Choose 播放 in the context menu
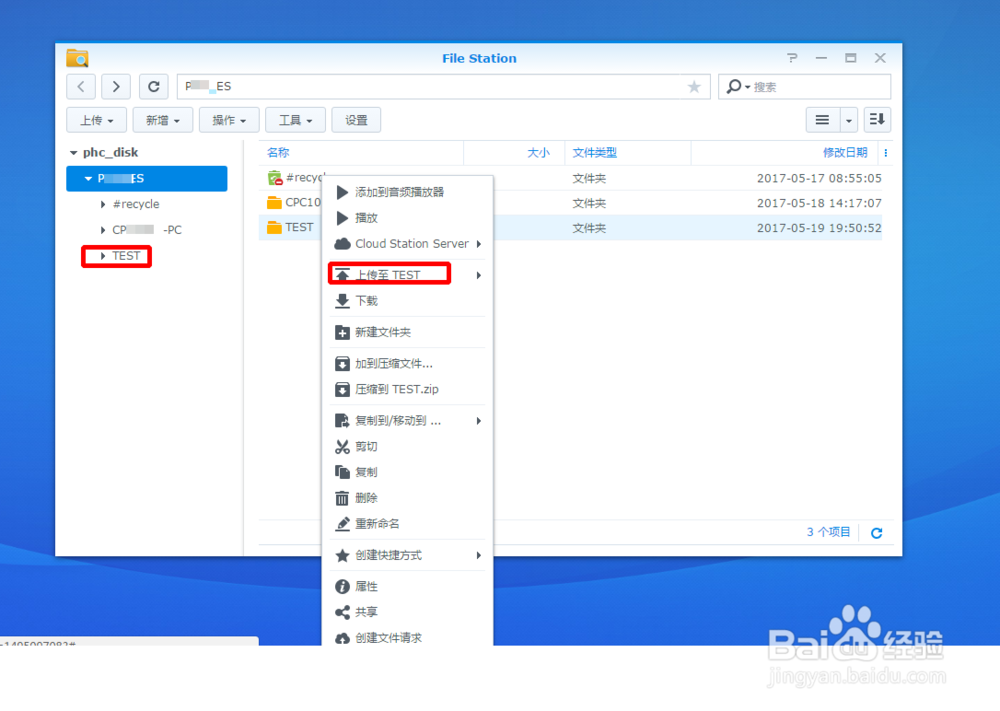The height and width of the screenshot is (711, 1000). point(407,217)
